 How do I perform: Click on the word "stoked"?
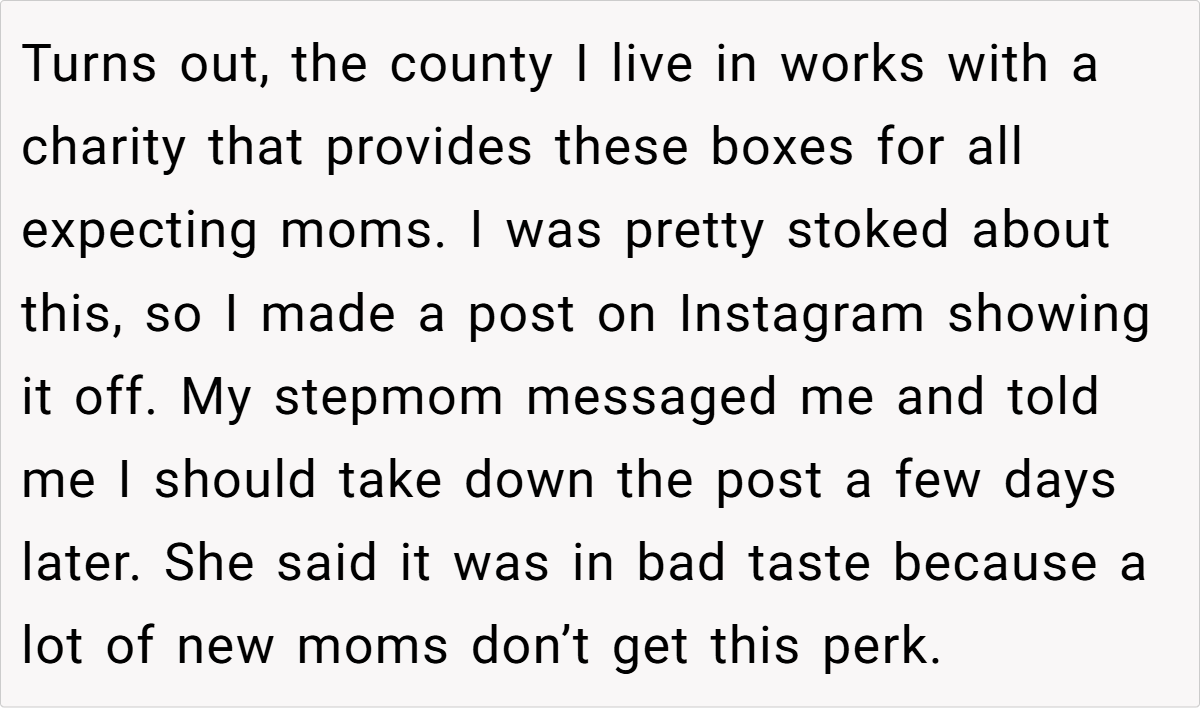pos(866,231)
